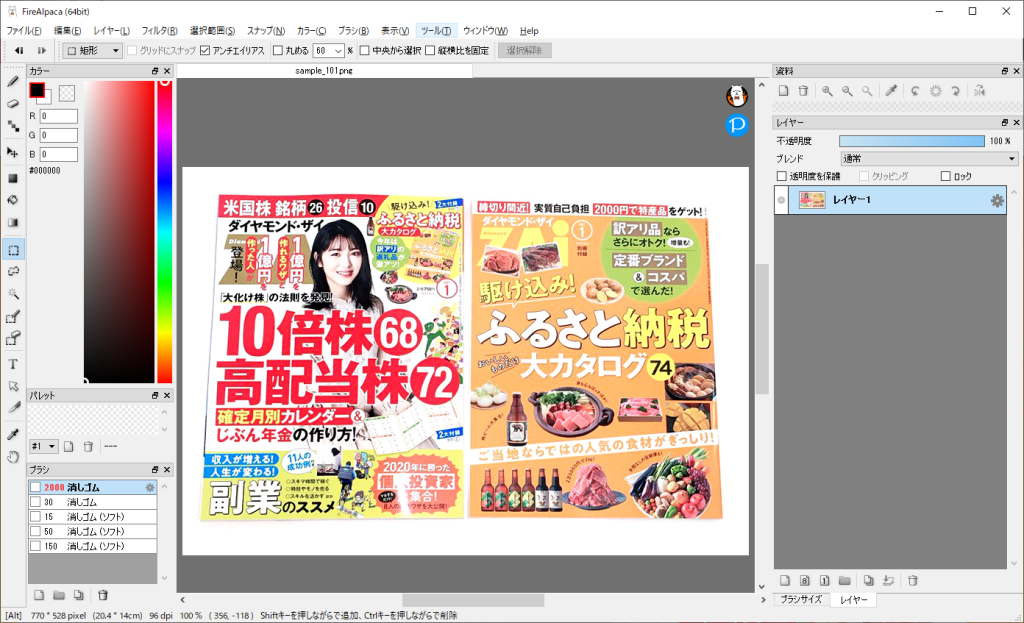
Task: Open the ツール menu
Action: pos(436,31)
